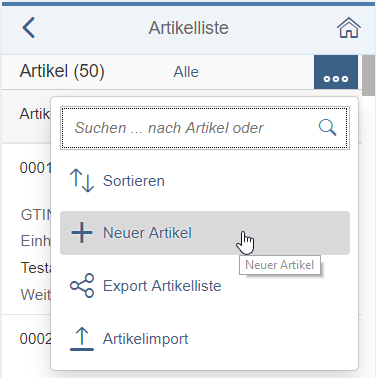Screen dimensions: 376x378
Task: Click the Artikelliste page title
Action: point(188,28)
